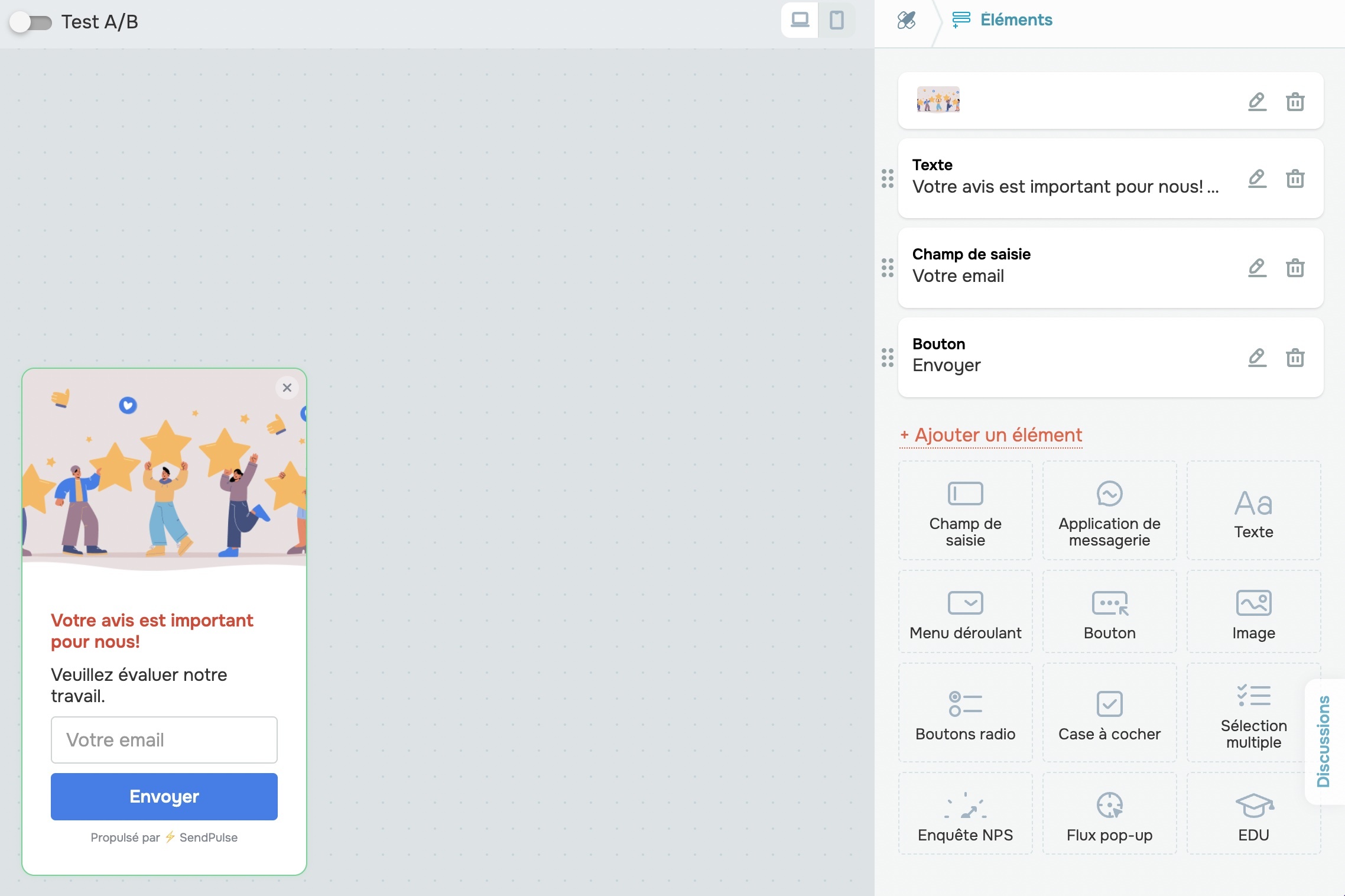Select the Menu déroulant element icon
This screenshot has width=1345, height=896.
pyautogui.click(x=966, y=603)
